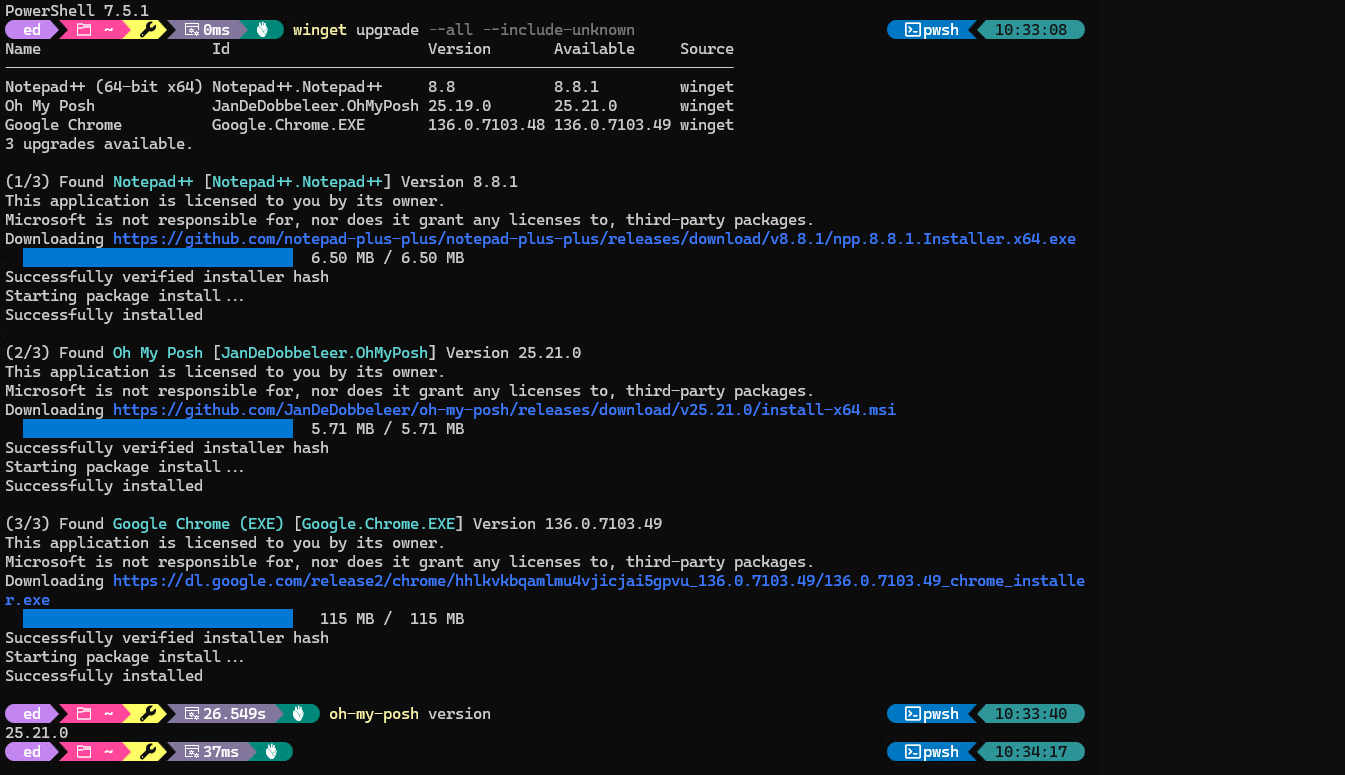The width and height of the screenshot is (1345, 775).
Task: Click pwsh terminal icon next to 10:34:17
Action: (x=912, y=752)
